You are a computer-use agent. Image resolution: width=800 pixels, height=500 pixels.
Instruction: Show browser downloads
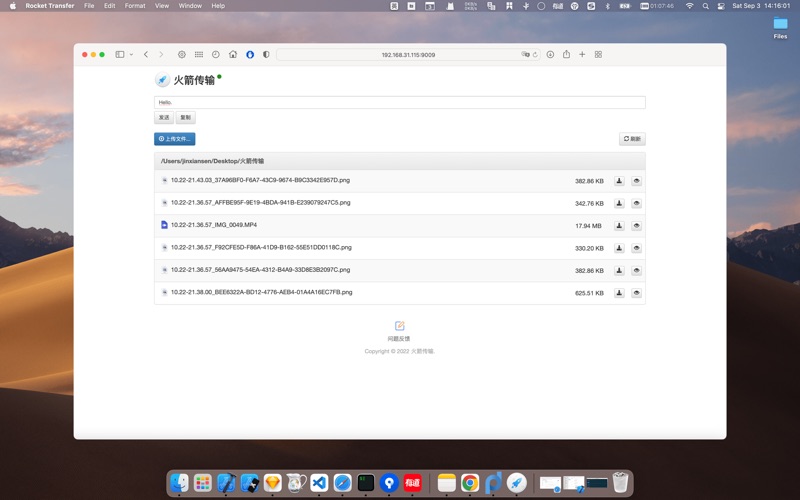(550, 55)
